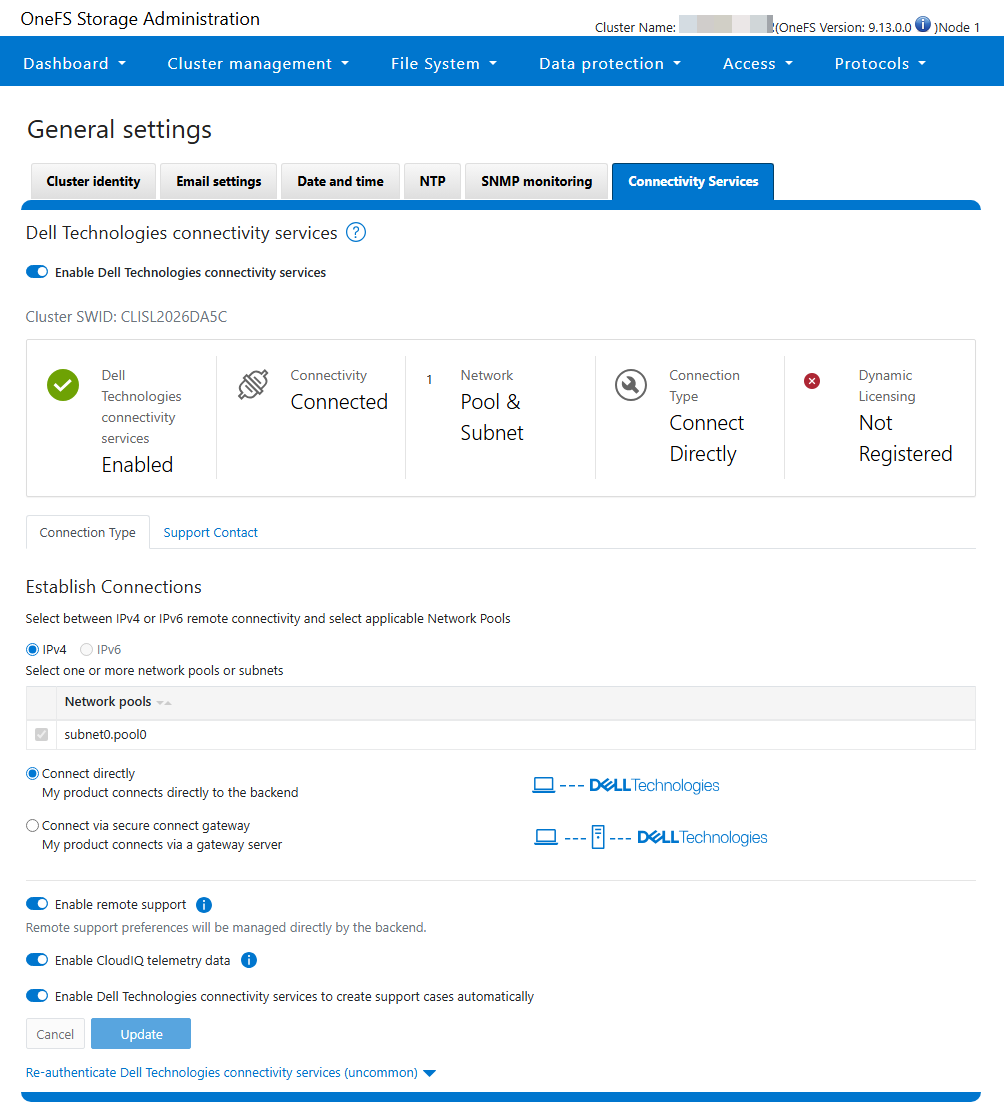1004x1107 pixels.
Task: Disable Dell Technologies connectivity services
Action: [37, 271]
